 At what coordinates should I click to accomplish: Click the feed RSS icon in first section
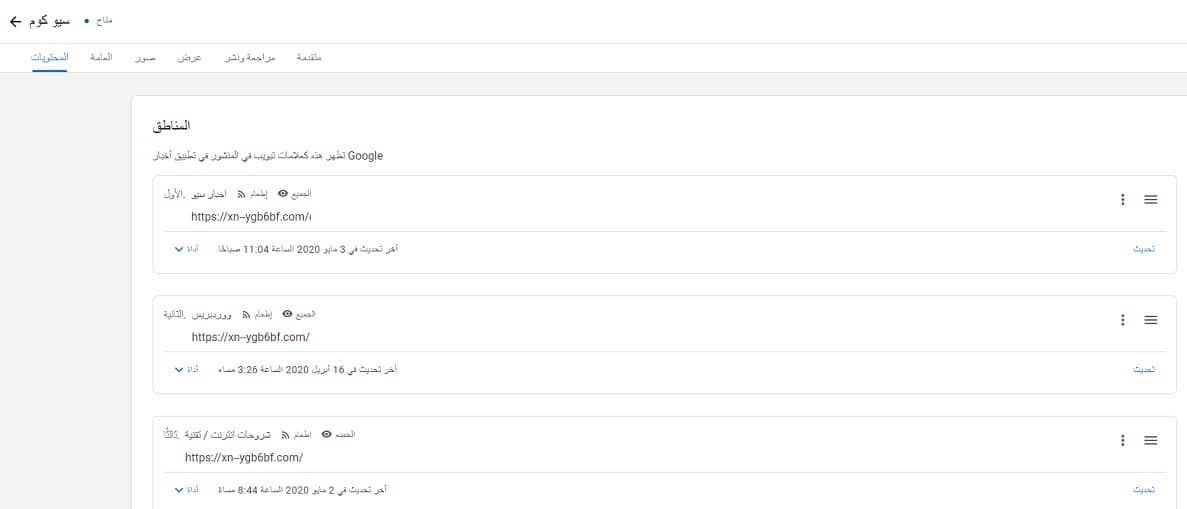click(x=242, y=194)
